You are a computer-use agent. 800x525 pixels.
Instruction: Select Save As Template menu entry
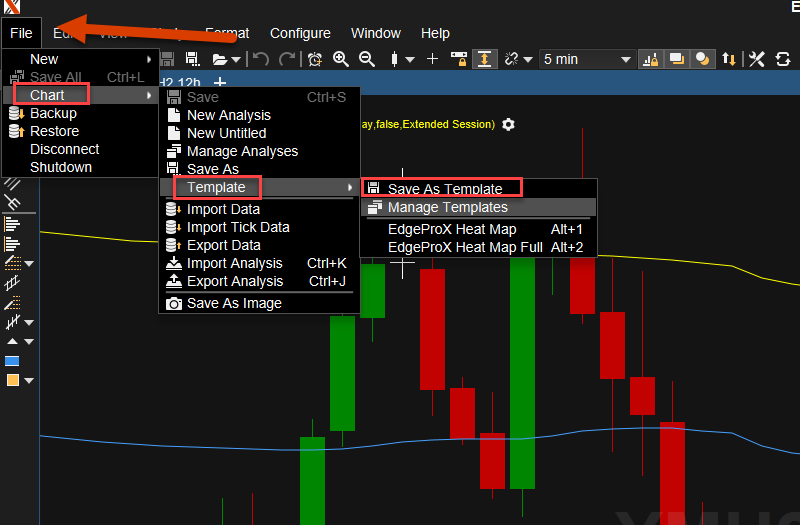pyautogui.click(x=444, y=189)
